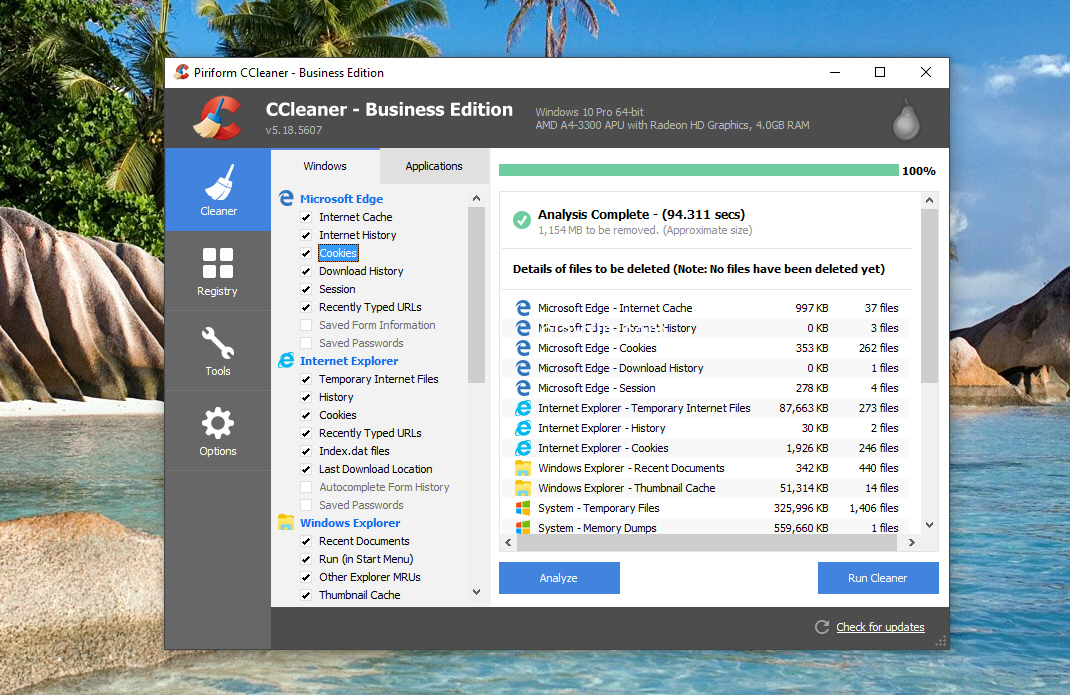Click the Edge icon beside Edge Cookies result
Image resolution: width=1070 pixels, height=695 pixels.
point(523,348)
